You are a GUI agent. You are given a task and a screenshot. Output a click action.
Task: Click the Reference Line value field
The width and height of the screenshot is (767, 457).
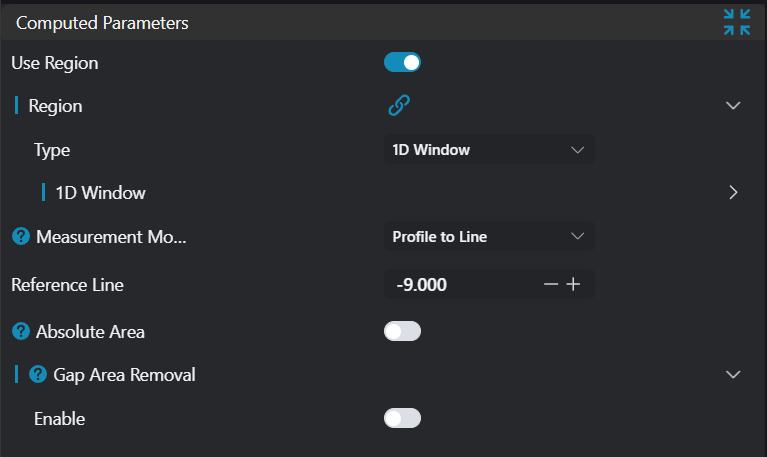click(x=460, y=285)
